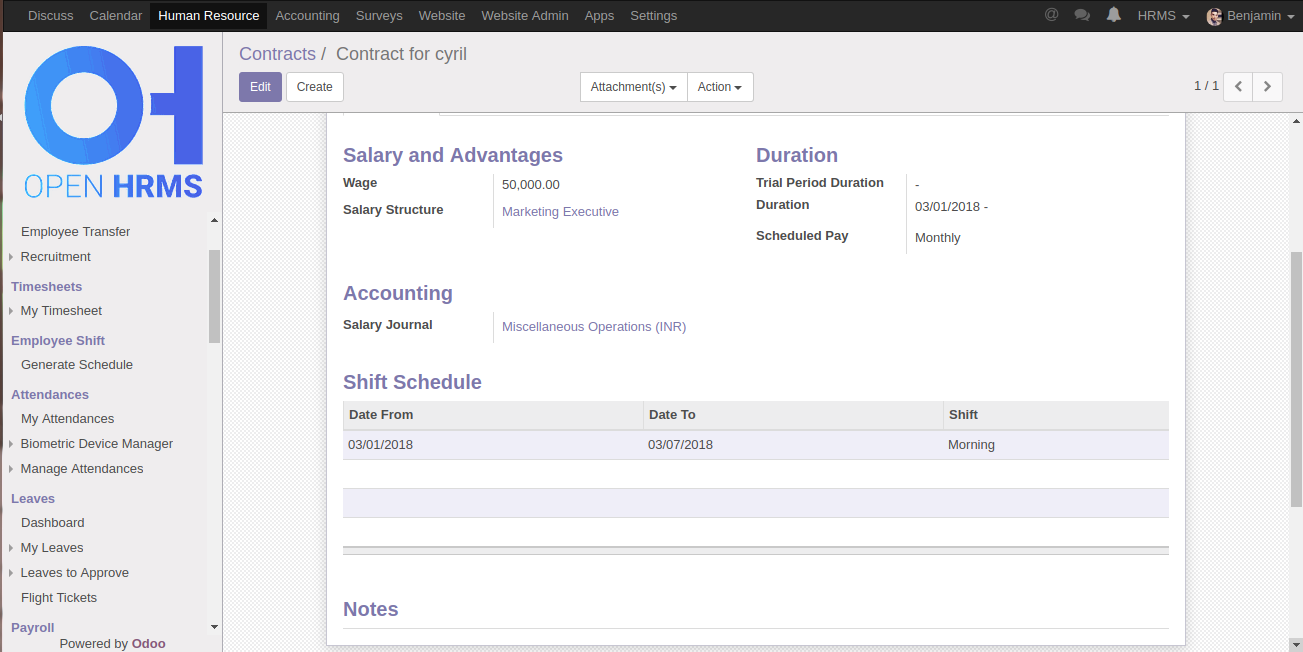Open the conversations chat icon
Viewport: 1303px width, 652px height.
point(1082,15)
